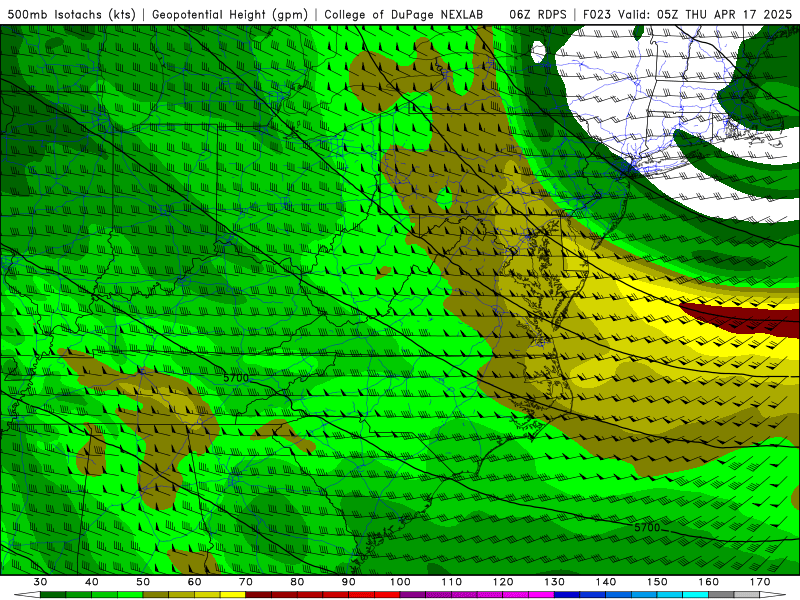The height and width of the screenshot is (600, 800).
Task: Click the "160" color bar label
Action: 709,582
